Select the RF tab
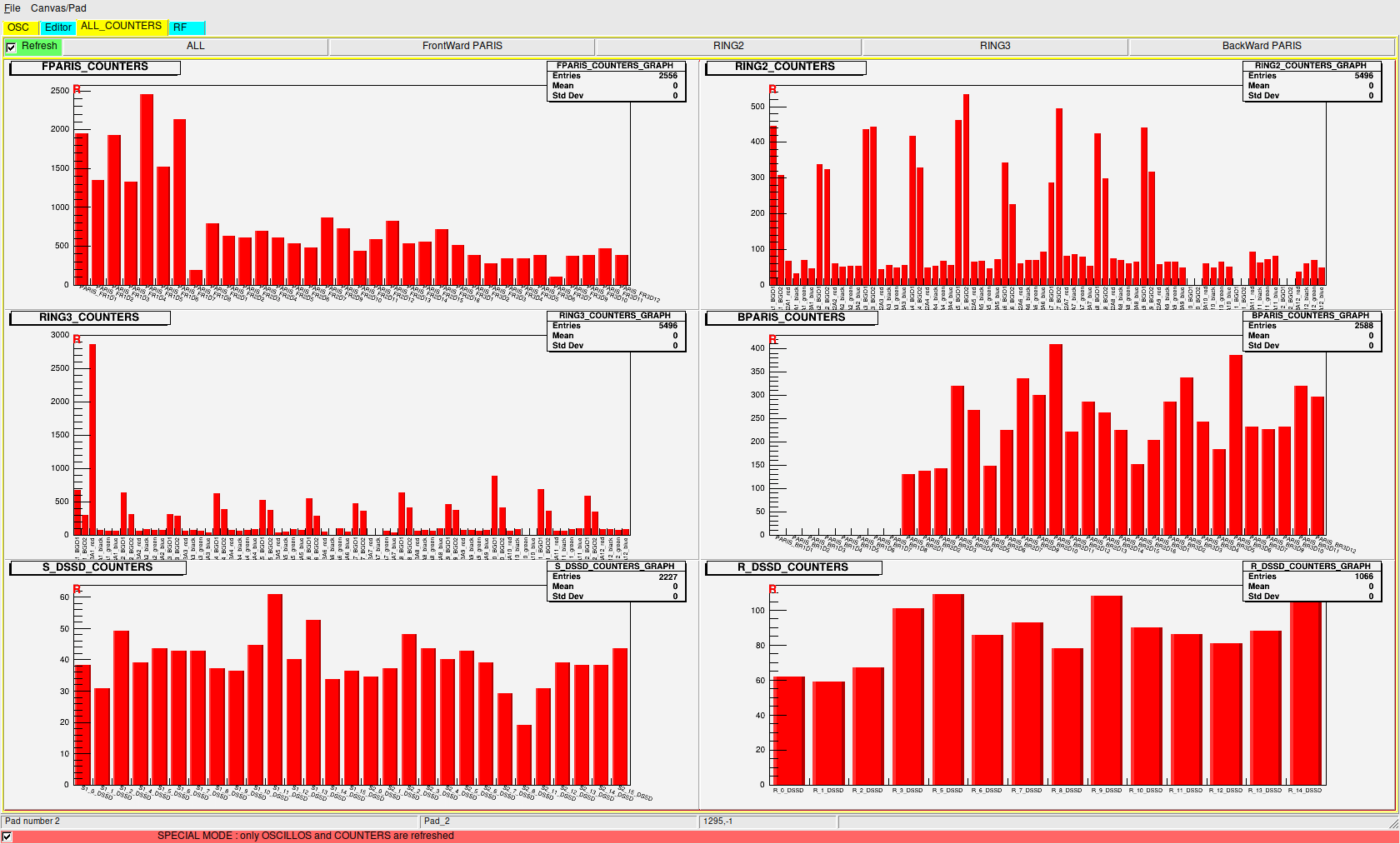The height and width of the screenshot is (844, 1400). 181,27
